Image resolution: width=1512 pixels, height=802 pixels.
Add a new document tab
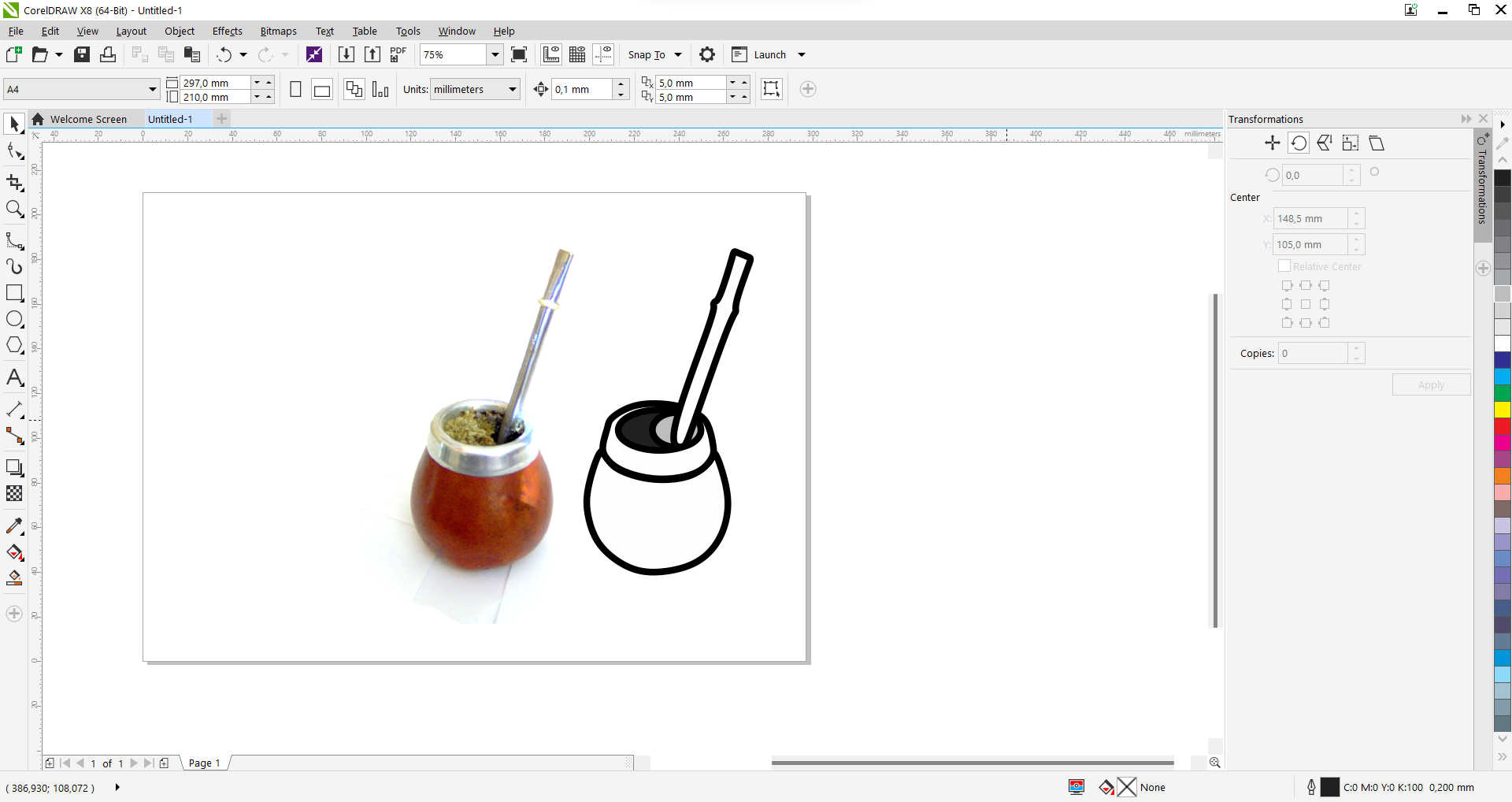point(222,119)
